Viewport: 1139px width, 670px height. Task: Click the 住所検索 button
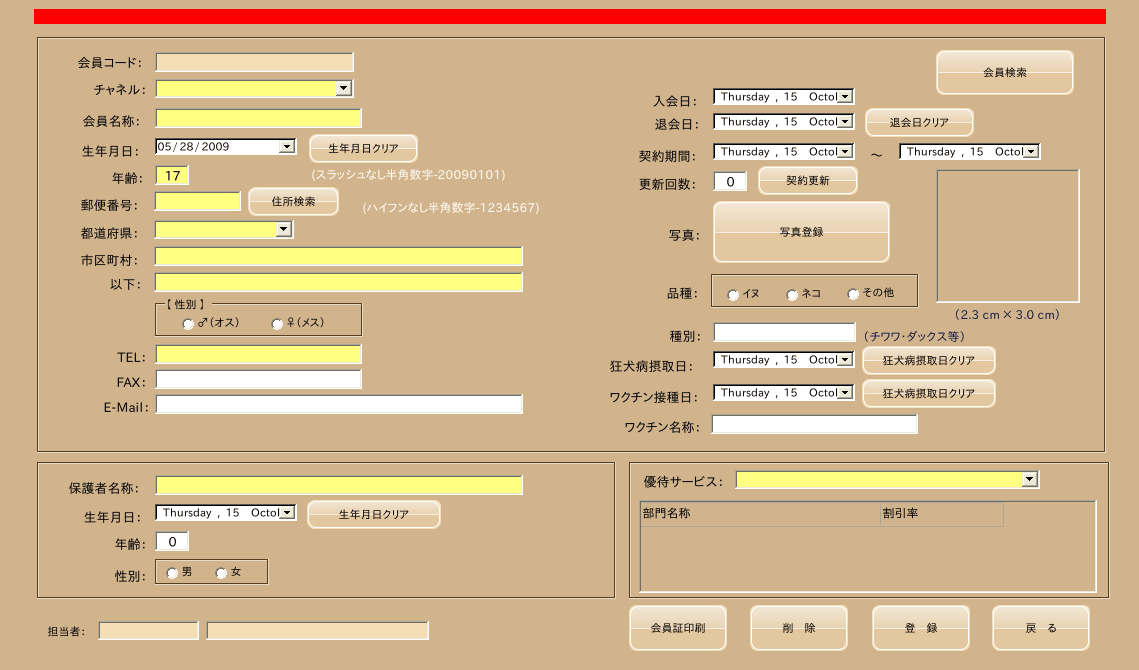point(293,201)
